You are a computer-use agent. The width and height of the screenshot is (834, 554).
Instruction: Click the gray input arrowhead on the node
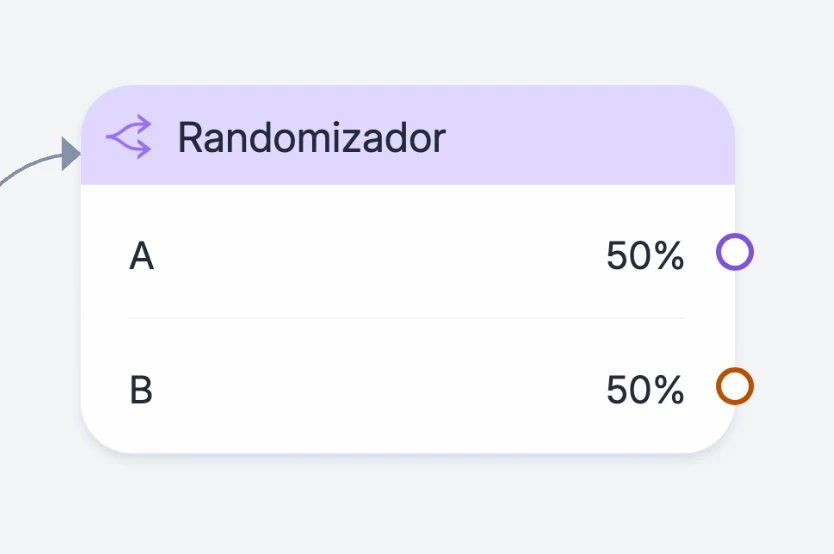tap(70, 153)
